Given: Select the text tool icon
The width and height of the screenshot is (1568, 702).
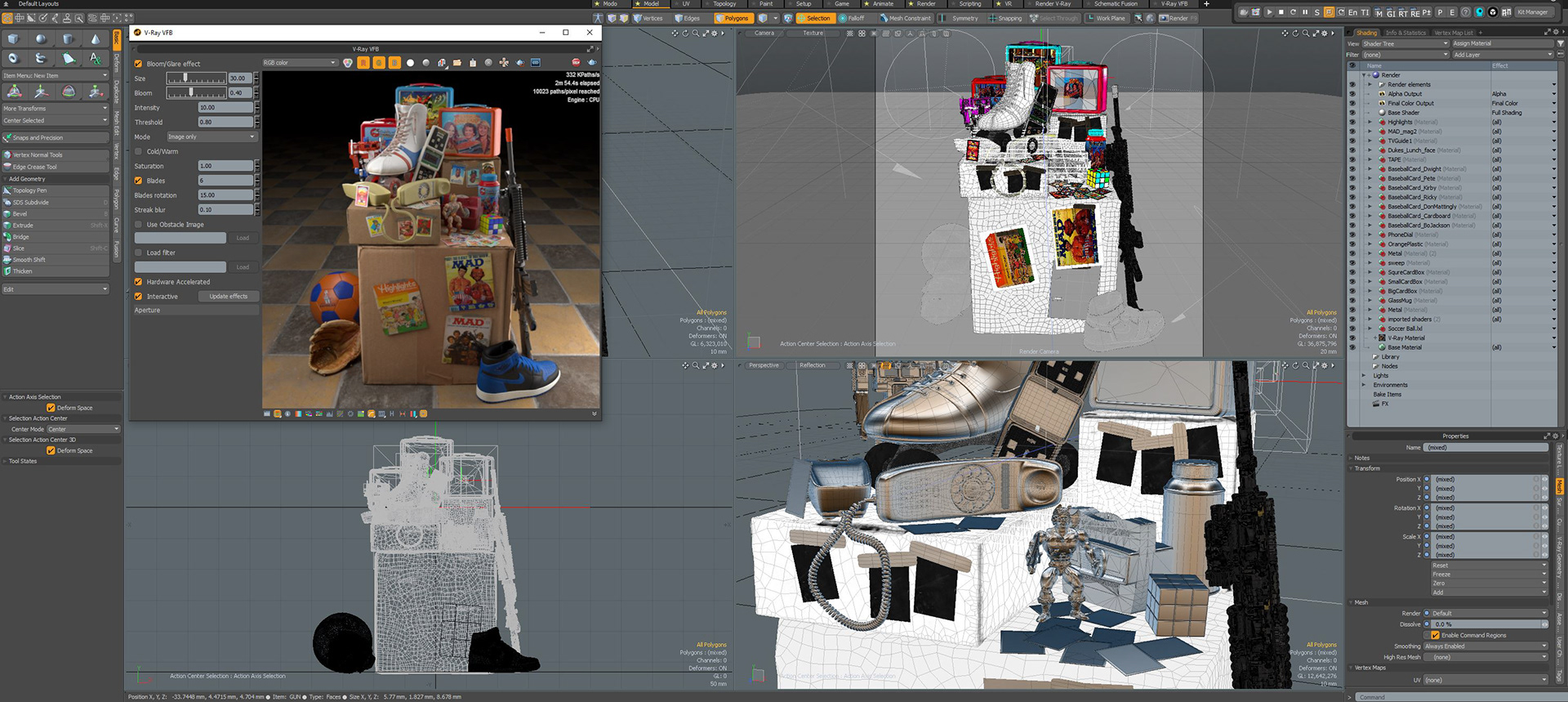Looking at the screenshot, I should [x=96, y=58].
